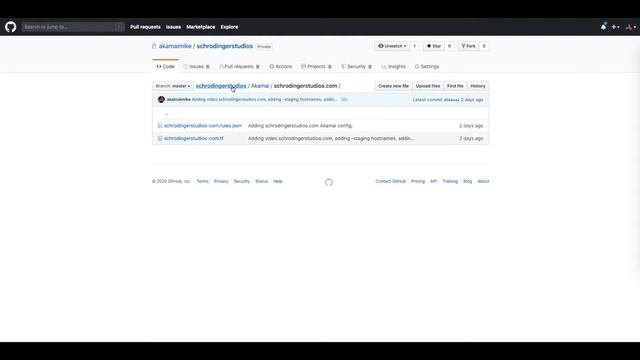Viewport: 640px width, 360px height.
Task: Switch to the Code tab
Action: (165, 67)
